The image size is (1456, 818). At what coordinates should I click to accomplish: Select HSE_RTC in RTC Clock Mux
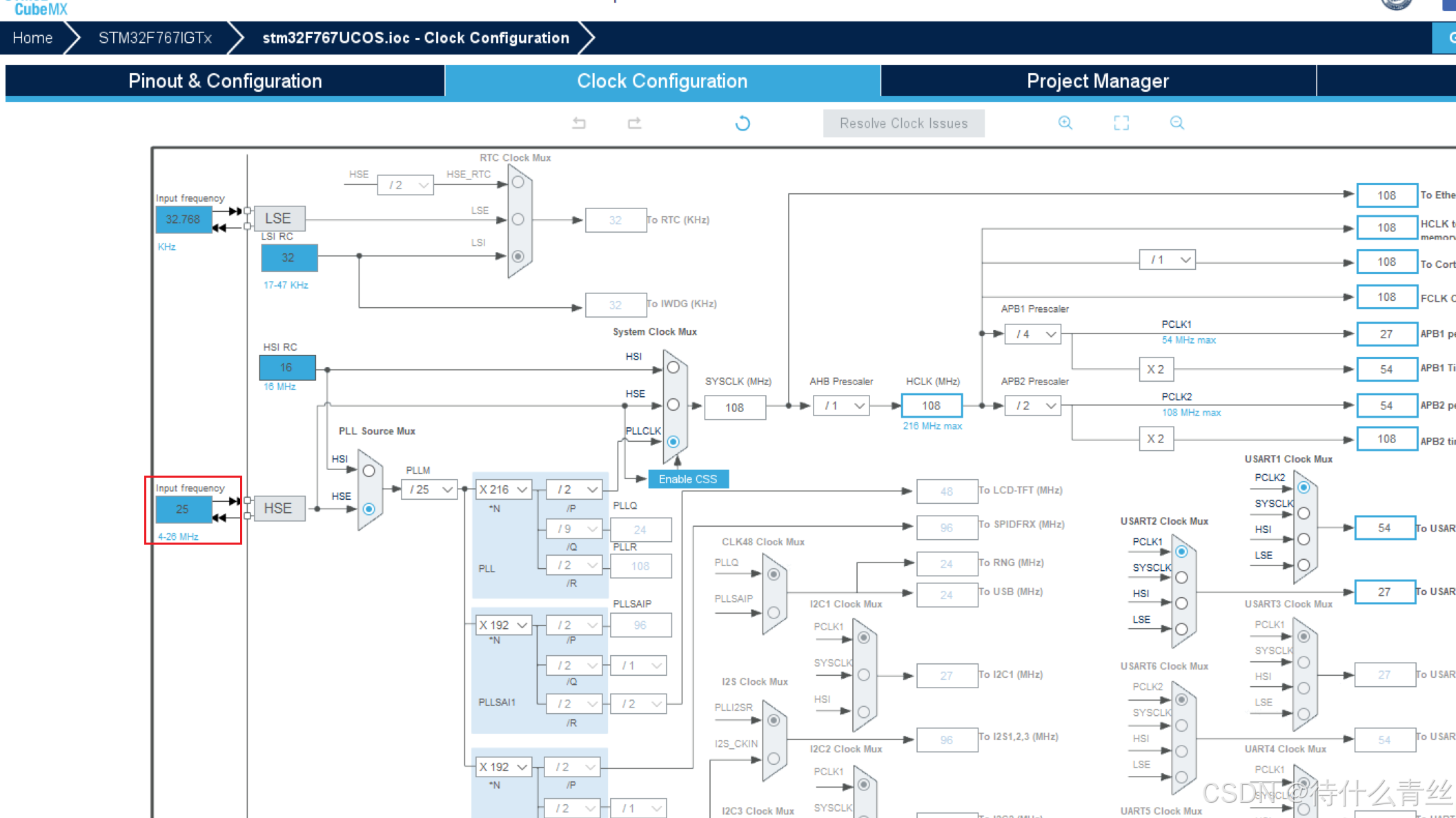coord(518,182)
